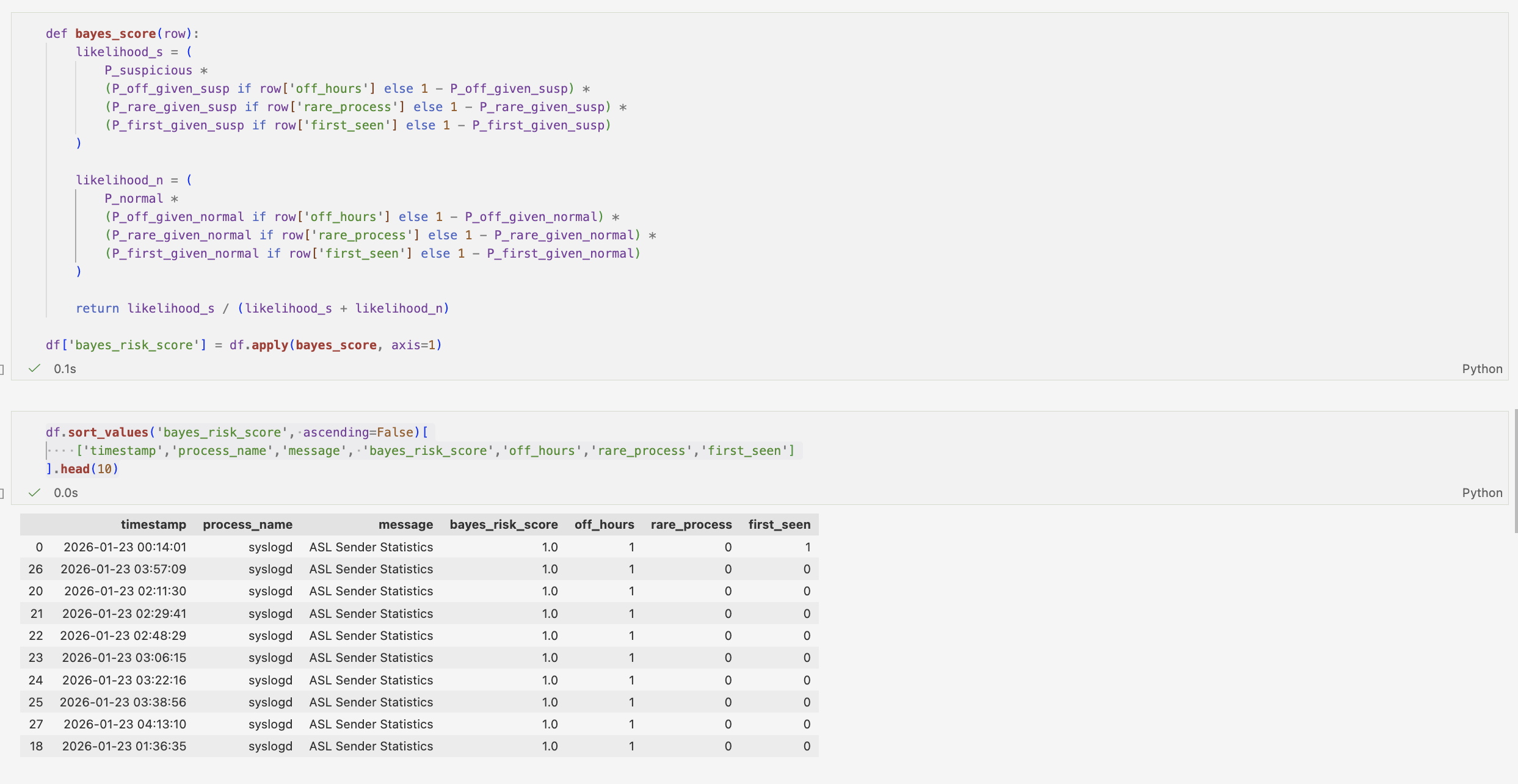Click the 0.1s execution time label
This screenshot has height=784, width=1518.
coord(65,369)
